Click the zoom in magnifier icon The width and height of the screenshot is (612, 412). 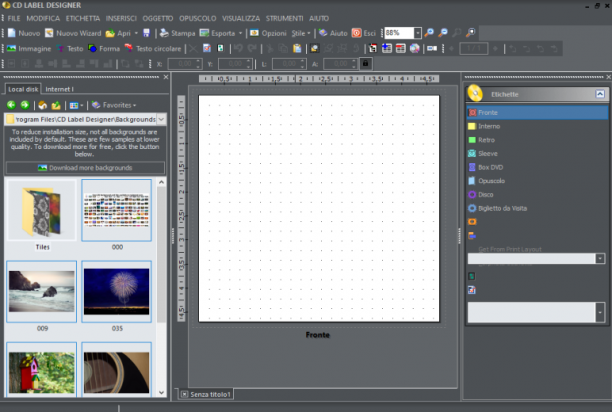[429, 33]
